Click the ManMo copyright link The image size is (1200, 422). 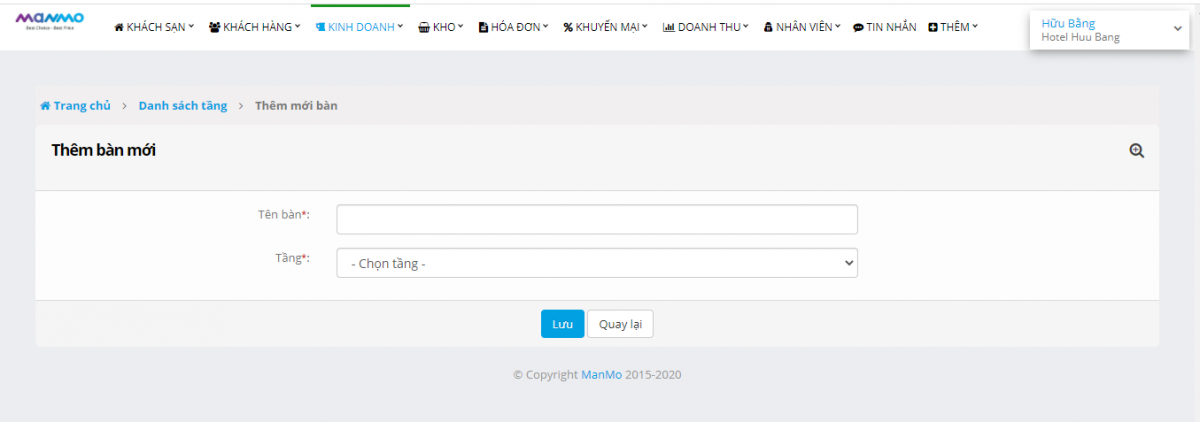click(x=602, y=375)
